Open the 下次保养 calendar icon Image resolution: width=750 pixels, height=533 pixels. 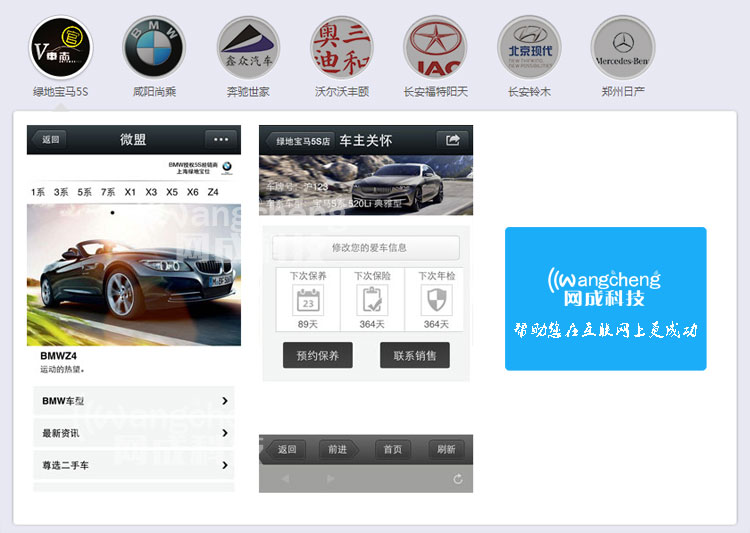click(x=308, y=300)
